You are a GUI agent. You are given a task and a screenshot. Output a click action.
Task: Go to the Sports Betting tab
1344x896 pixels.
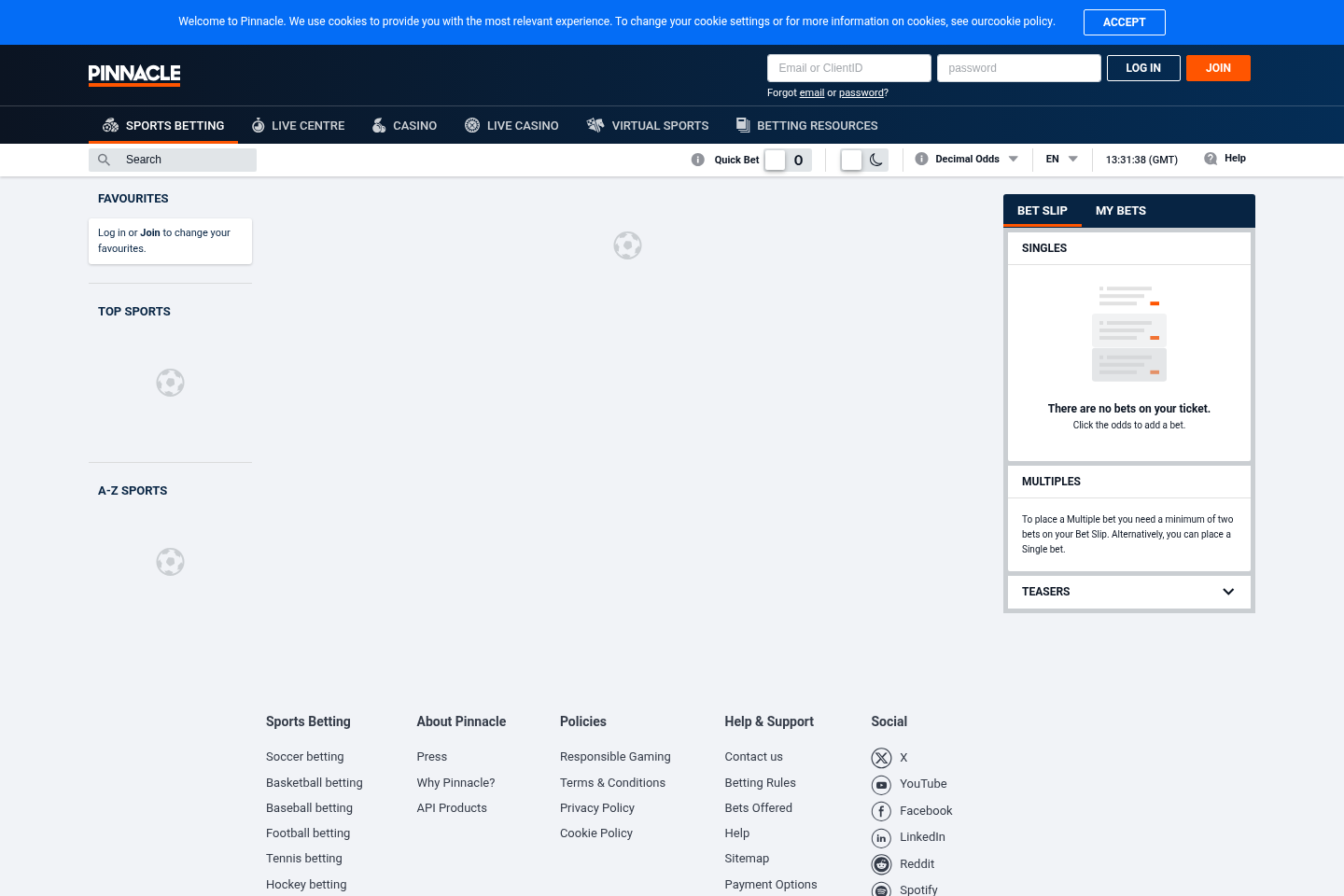(x=163, y=126)
